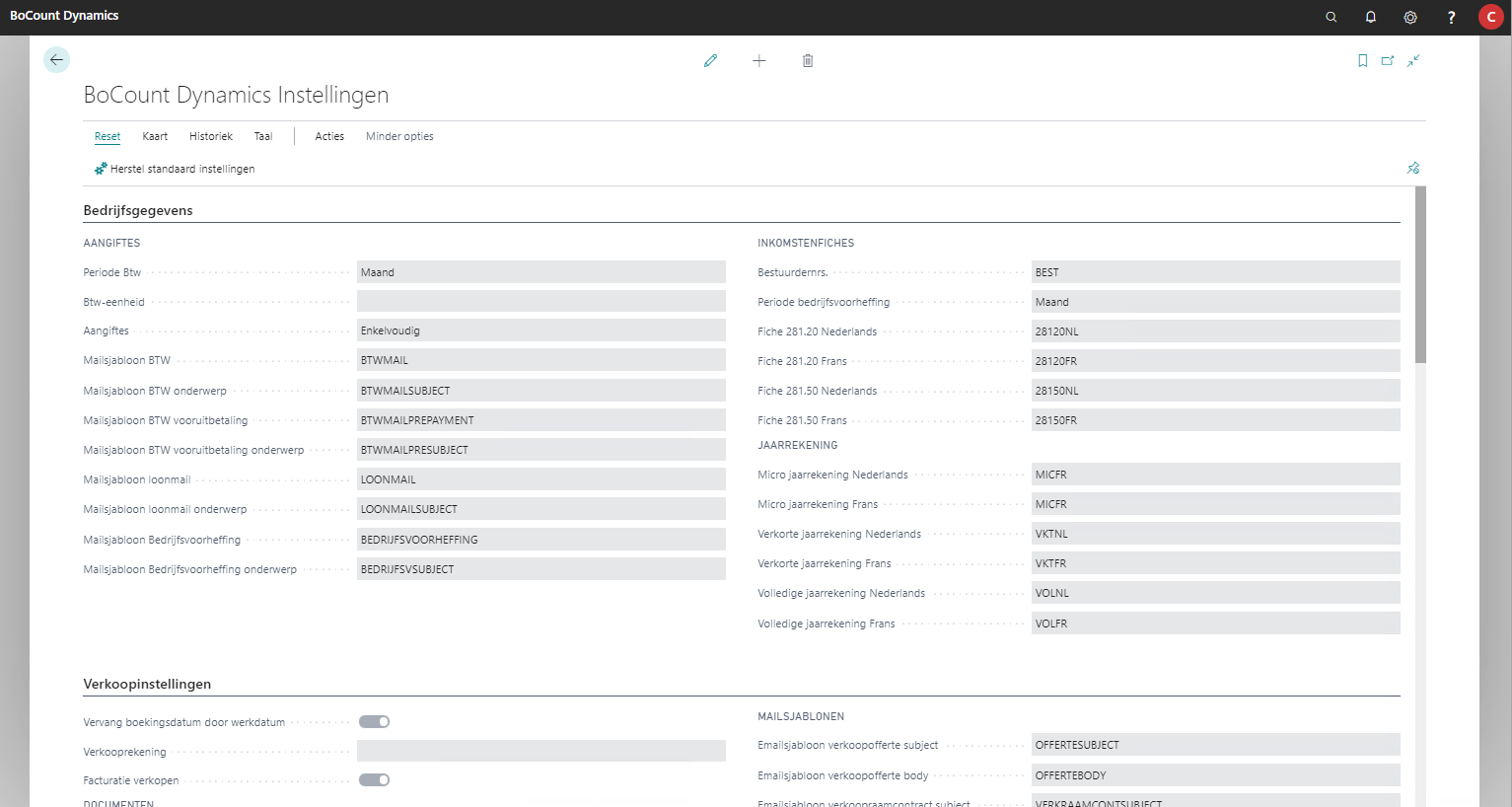Click the Bestuurdernrs. field BEST

pos(1216,272)
